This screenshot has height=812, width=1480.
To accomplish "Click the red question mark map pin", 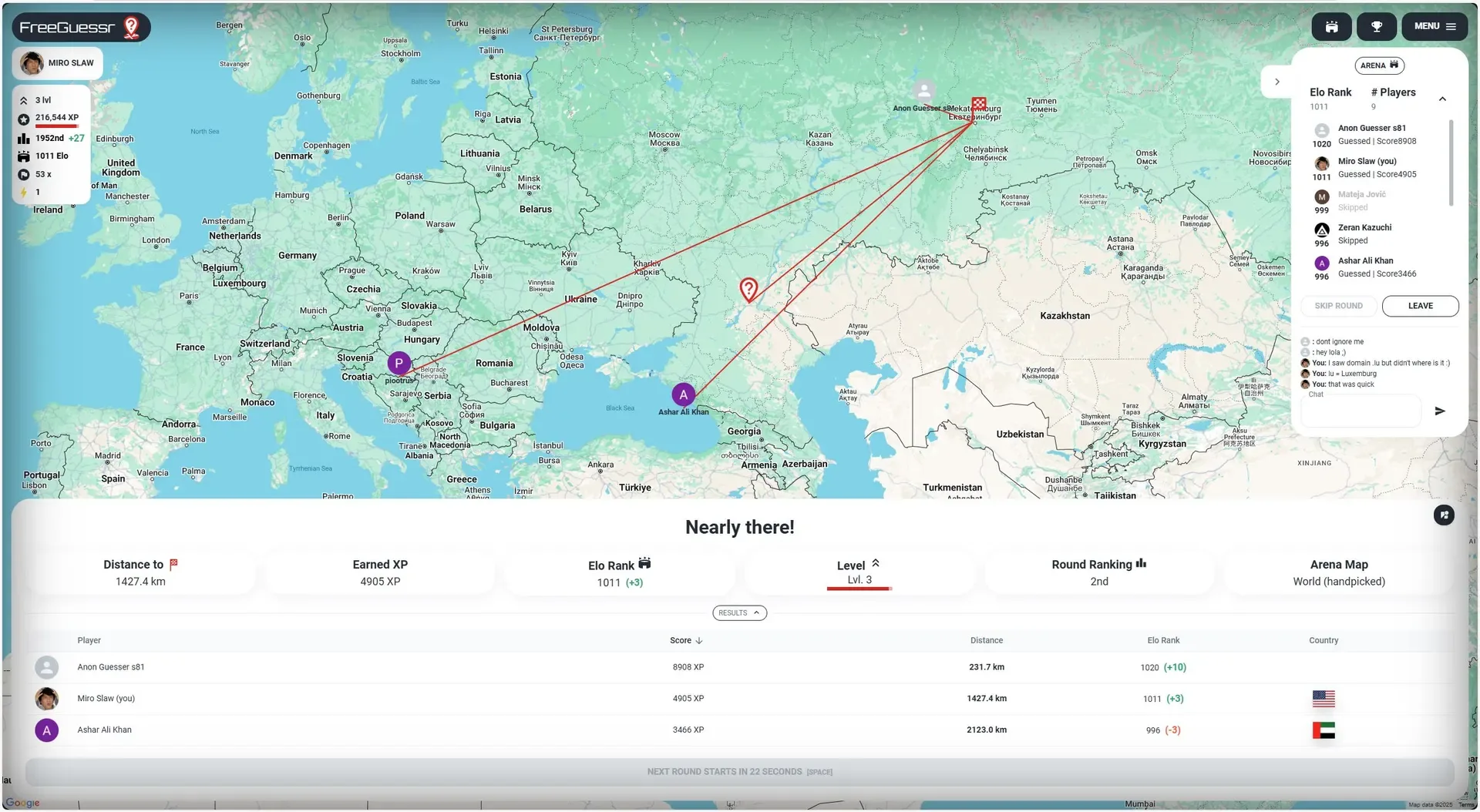I will pos(748,289).
